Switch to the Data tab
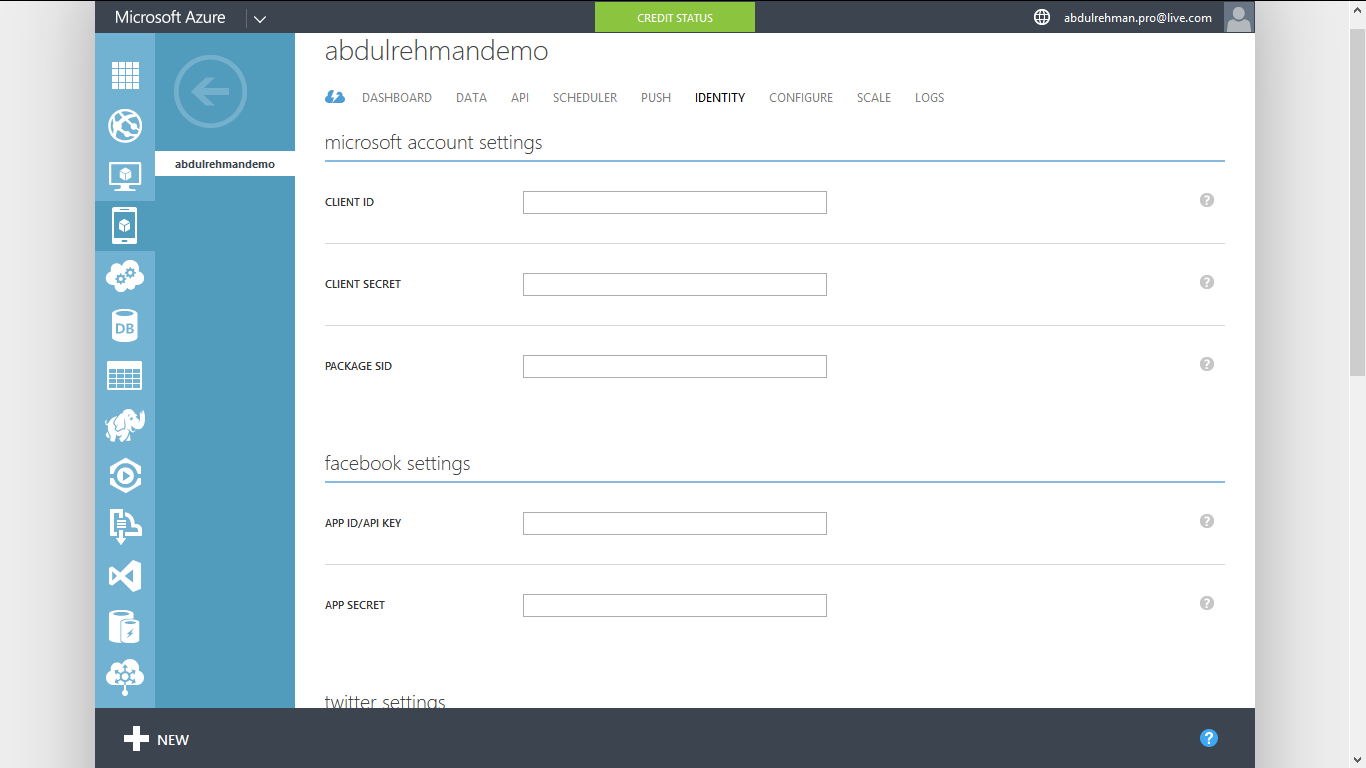 [x=471, y=98]
